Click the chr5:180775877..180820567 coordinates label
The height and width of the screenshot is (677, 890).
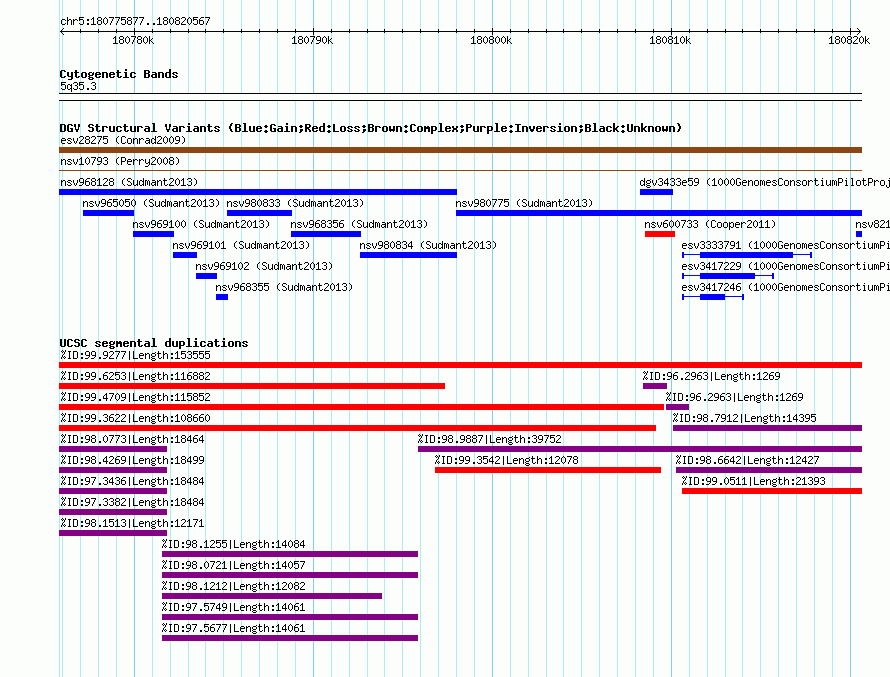135,22
